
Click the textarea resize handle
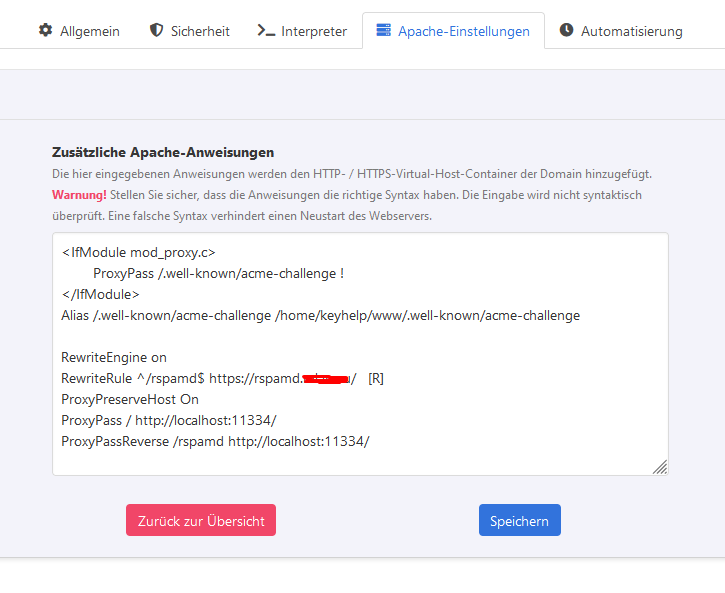click(660, 467)
